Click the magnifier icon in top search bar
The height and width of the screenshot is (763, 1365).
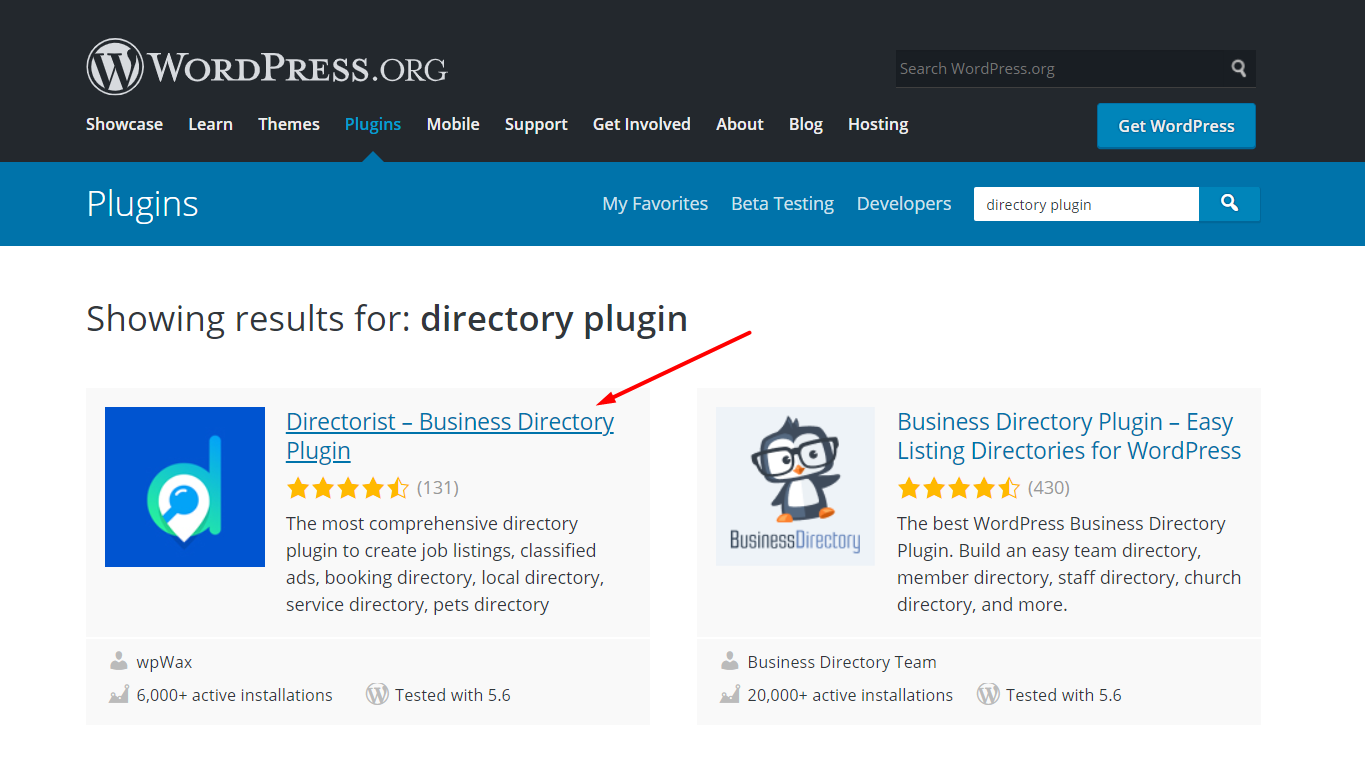(x=1239, y=68)
